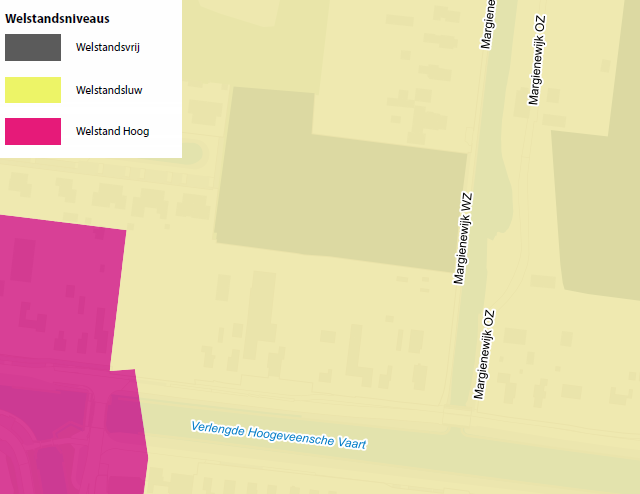The image size is (640, 494).
Task: Click the Welstand Hoog legend label
Action: [113, 131]
